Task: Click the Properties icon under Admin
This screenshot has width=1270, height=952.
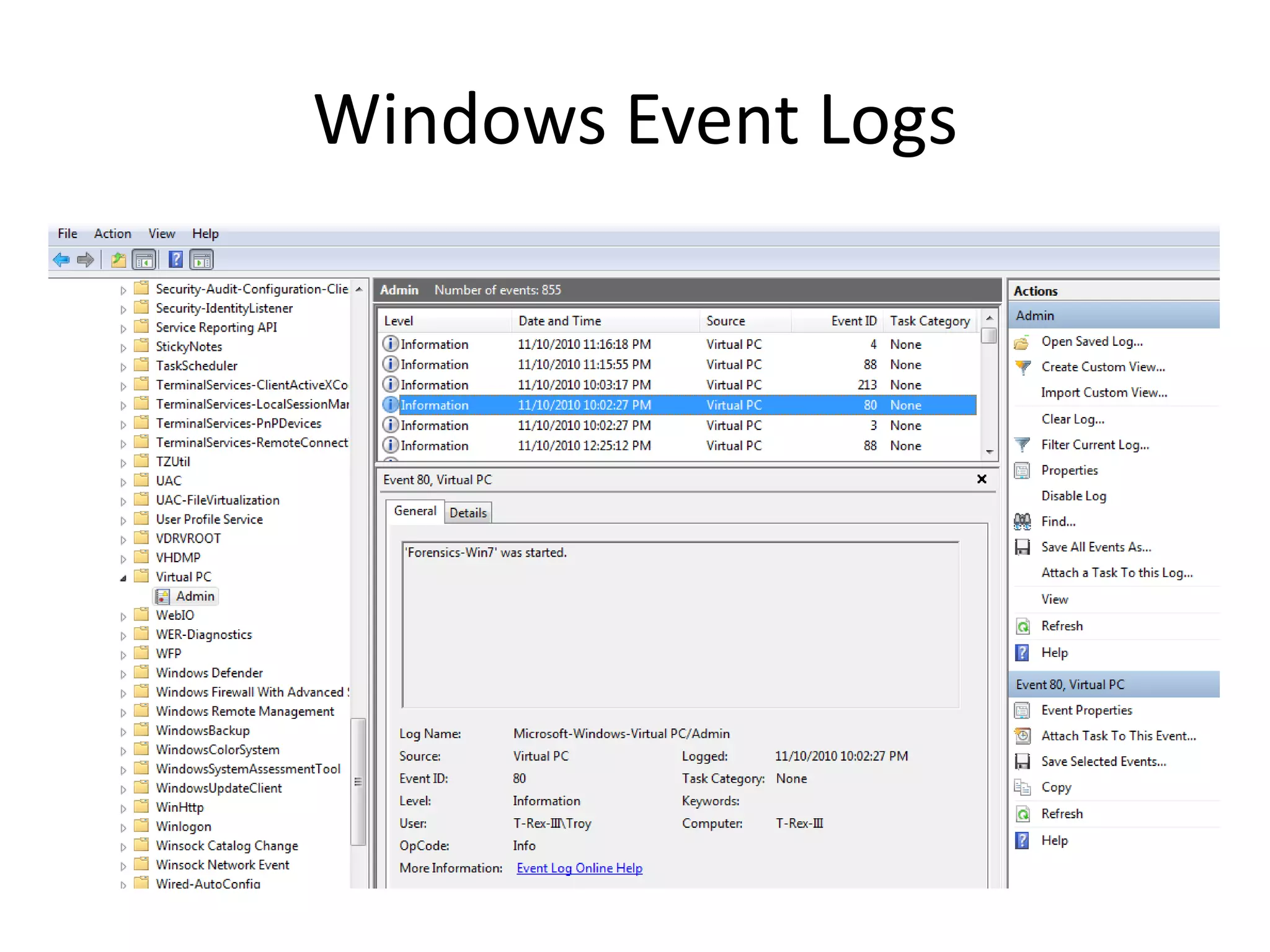Action: click(x=1022, y=471)
